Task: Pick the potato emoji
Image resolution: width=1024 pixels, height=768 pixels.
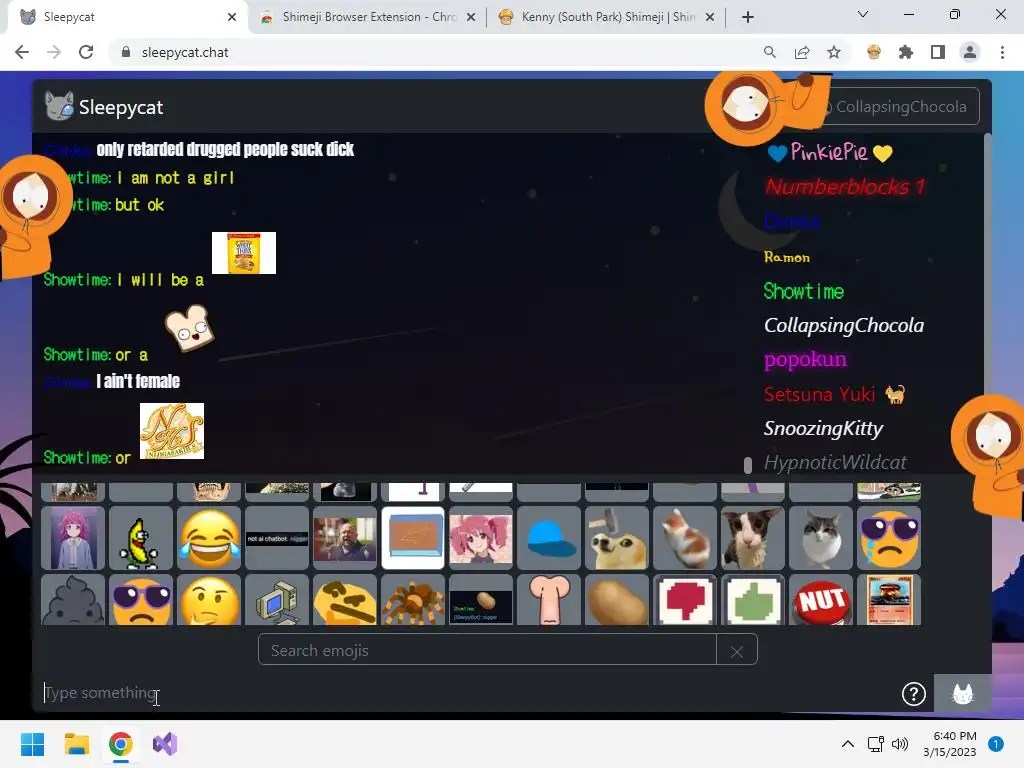Action: pyautogui.click(x=616, y=600)
